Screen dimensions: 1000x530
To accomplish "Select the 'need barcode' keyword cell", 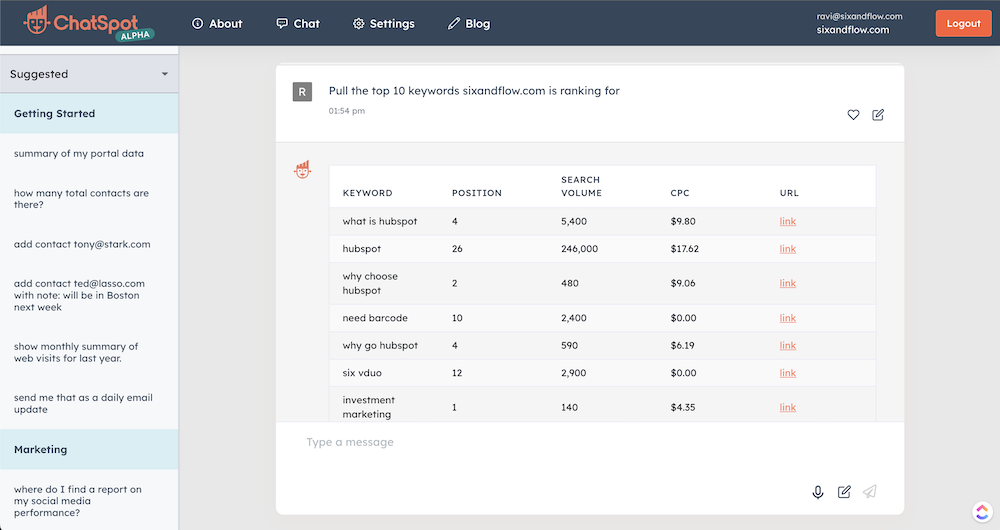I will point(375,318).
